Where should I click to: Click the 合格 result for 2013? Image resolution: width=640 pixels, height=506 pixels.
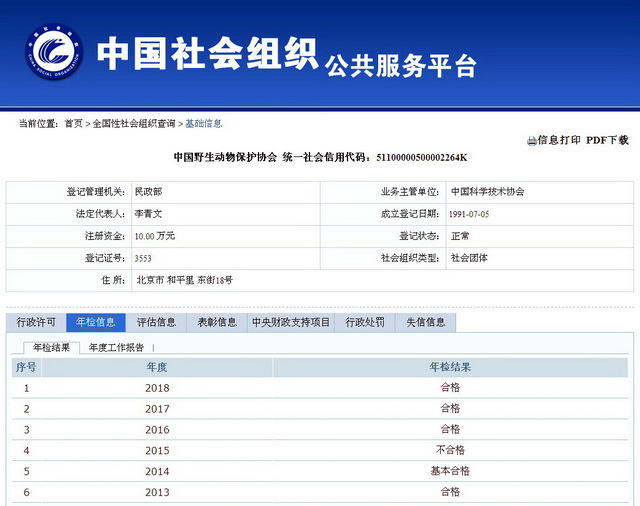pyautogui.click(x=450, y=492)
